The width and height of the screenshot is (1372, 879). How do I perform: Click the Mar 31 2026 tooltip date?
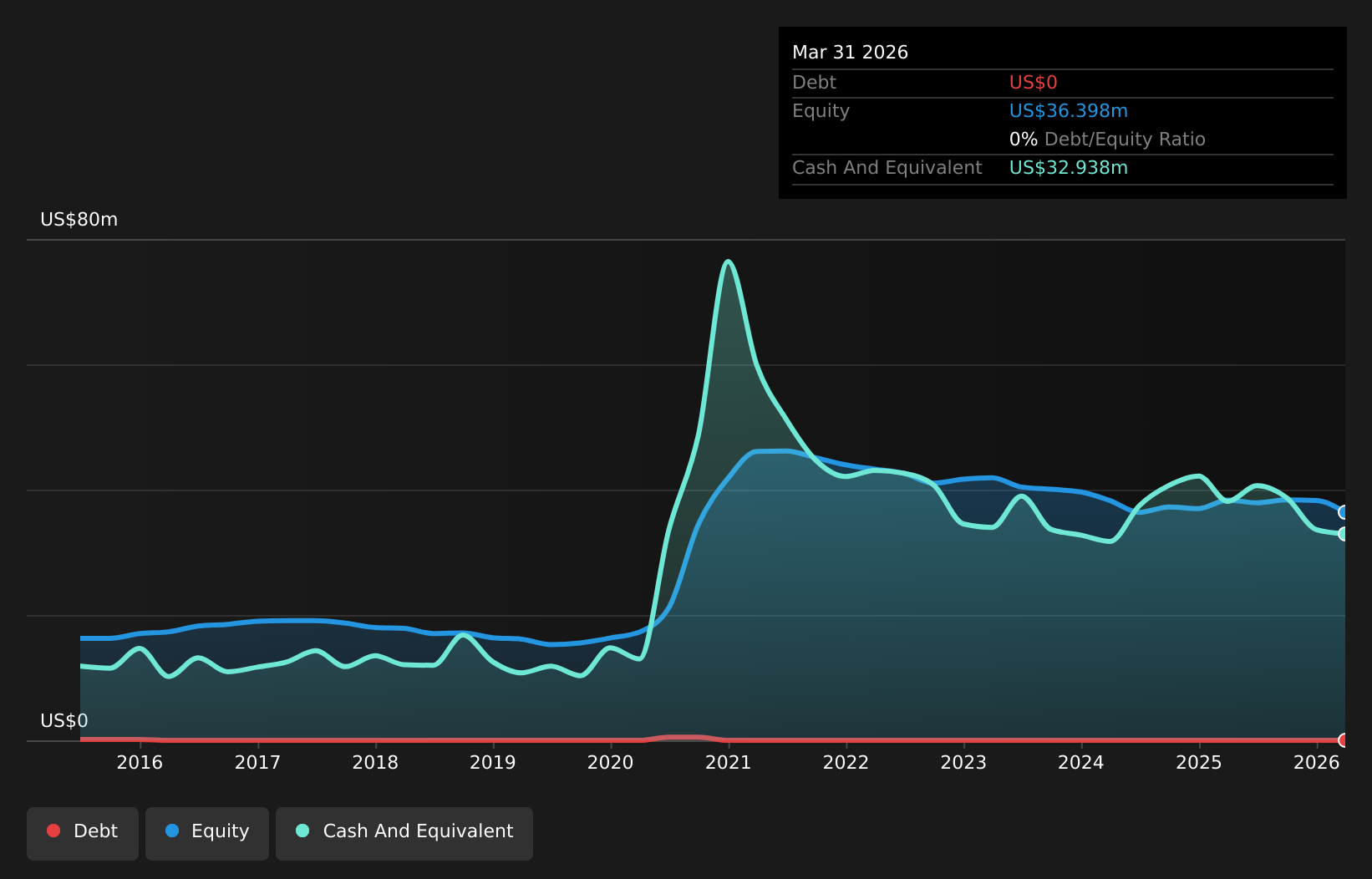pos(850,53)
